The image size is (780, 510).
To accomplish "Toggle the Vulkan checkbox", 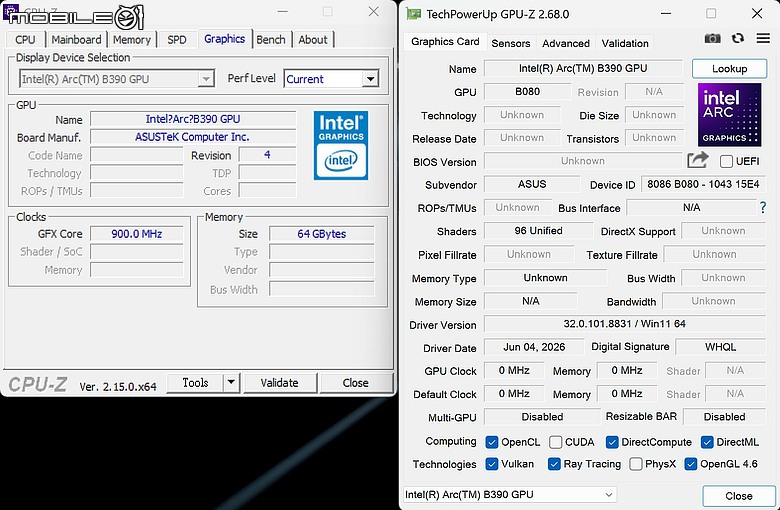I will 491,464.
